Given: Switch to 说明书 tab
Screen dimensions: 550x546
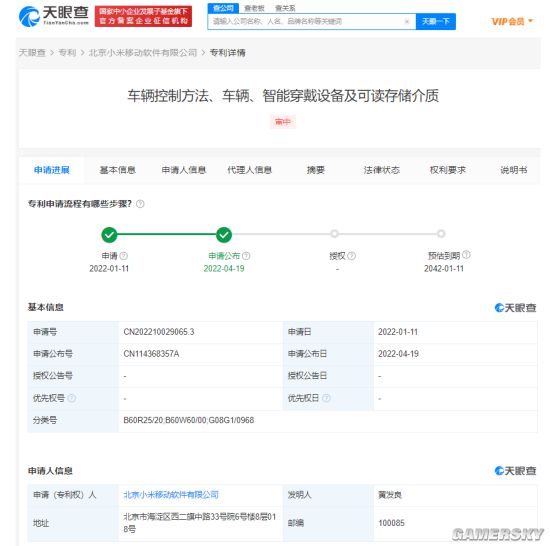Looking at the screenshot, I should coord(514,170).
